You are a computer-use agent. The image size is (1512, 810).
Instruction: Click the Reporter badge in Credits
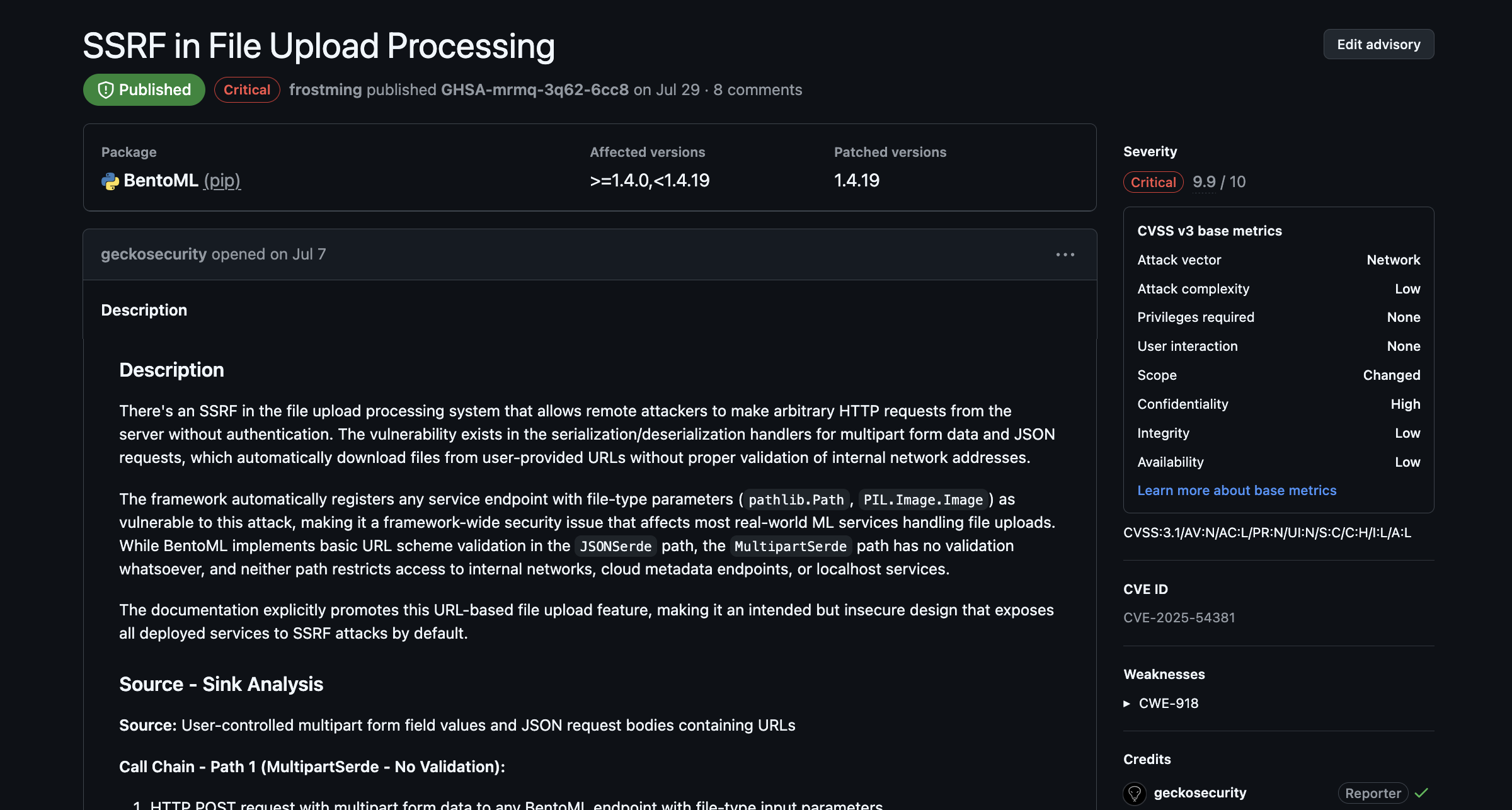coord(1372,793)
